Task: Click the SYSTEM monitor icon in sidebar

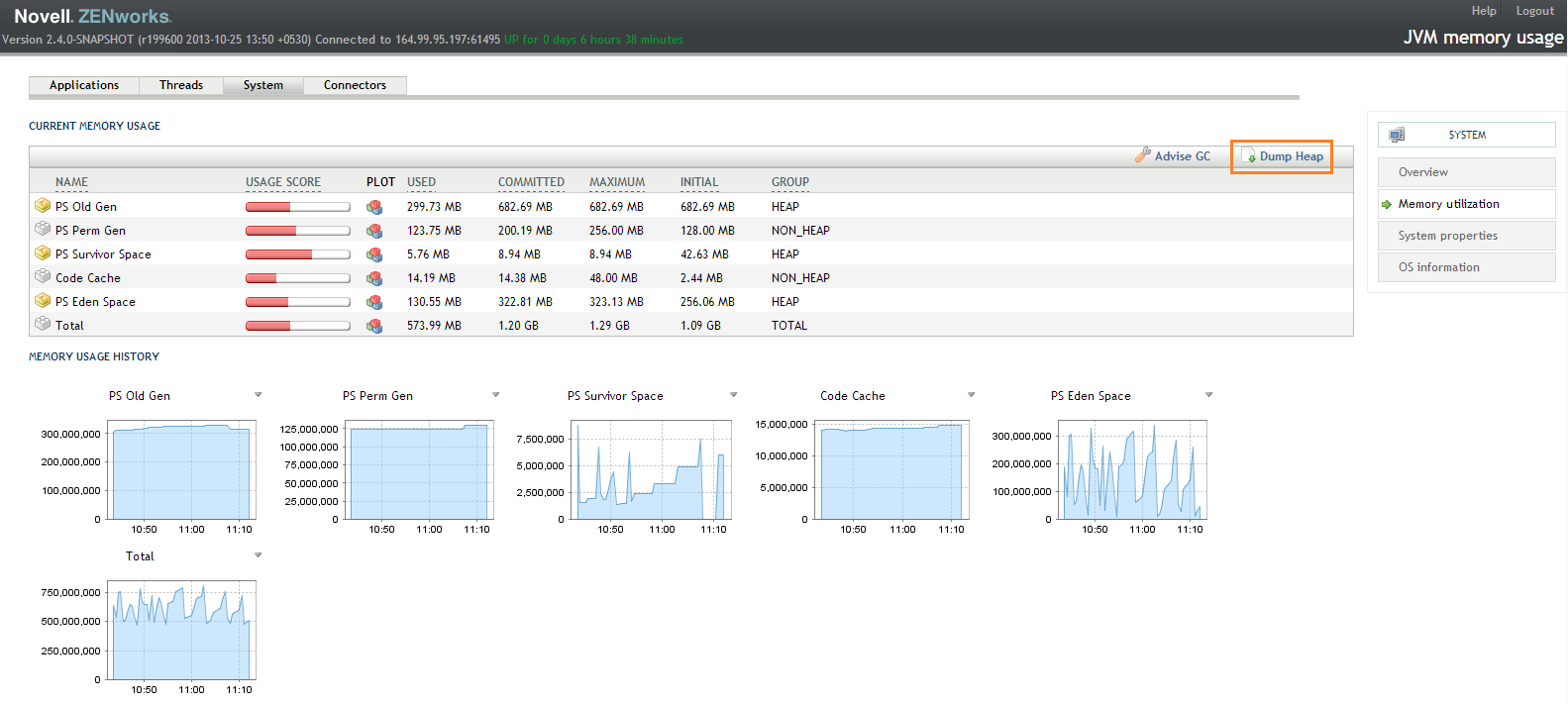Action: coord(1397,135)
